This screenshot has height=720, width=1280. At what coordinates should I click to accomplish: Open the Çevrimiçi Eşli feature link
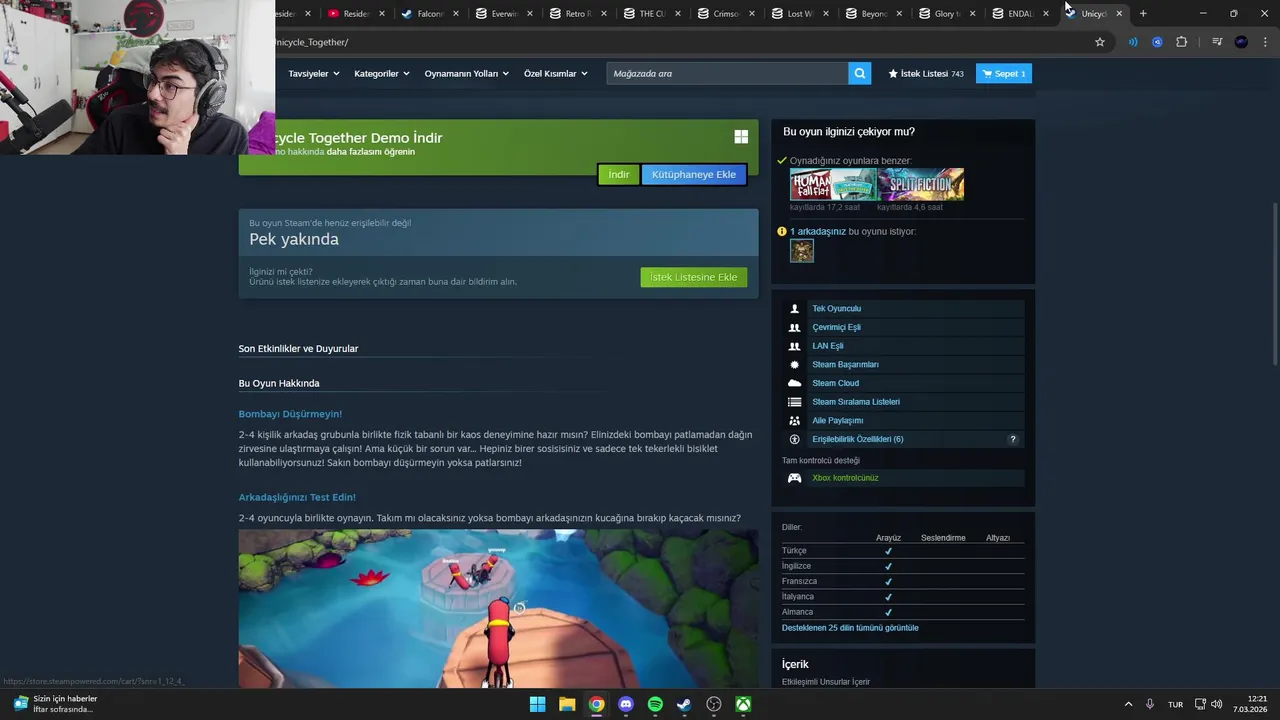(836, 327)
